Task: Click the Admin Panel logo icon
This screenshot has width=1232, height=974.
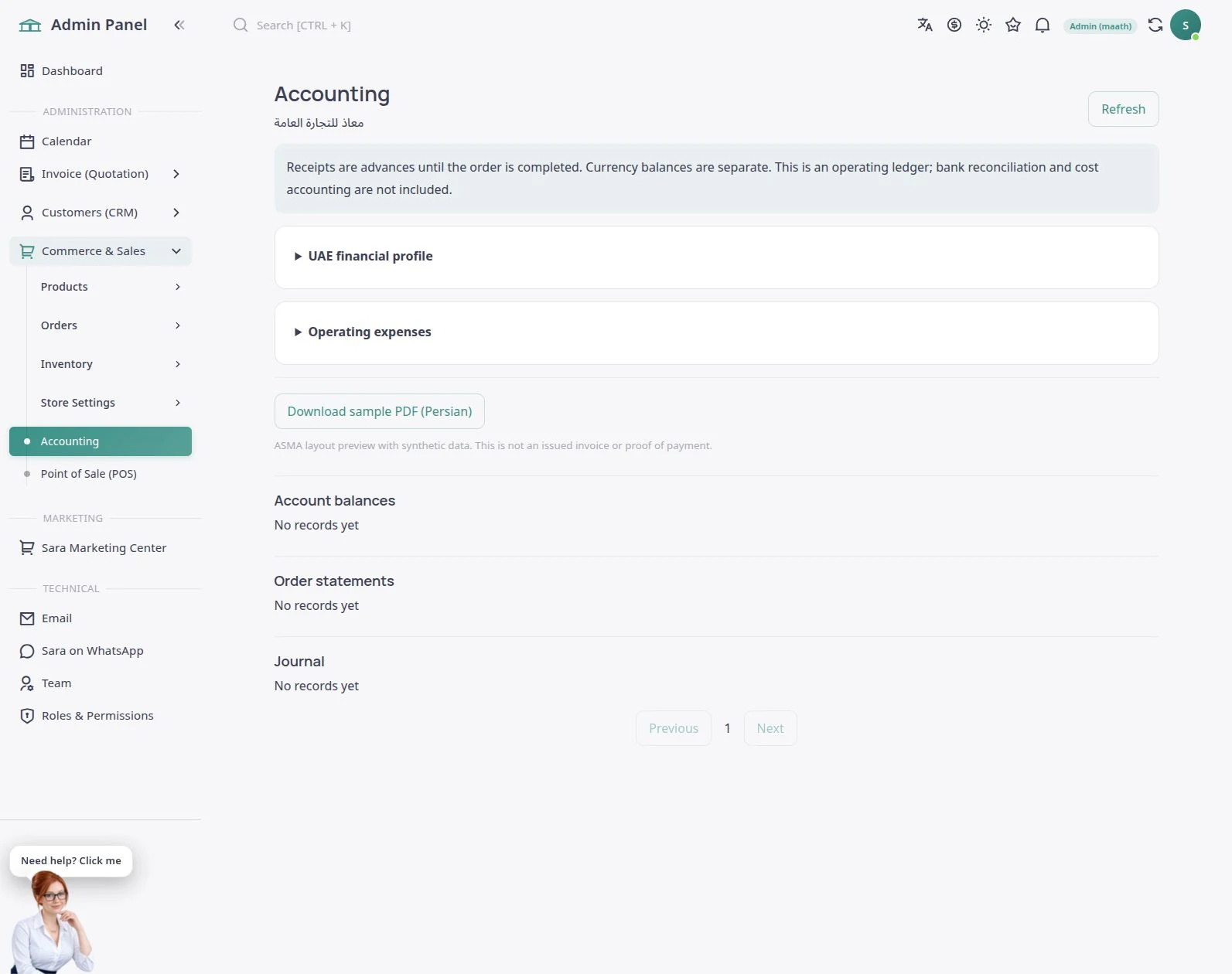Action: pos(29,26)
